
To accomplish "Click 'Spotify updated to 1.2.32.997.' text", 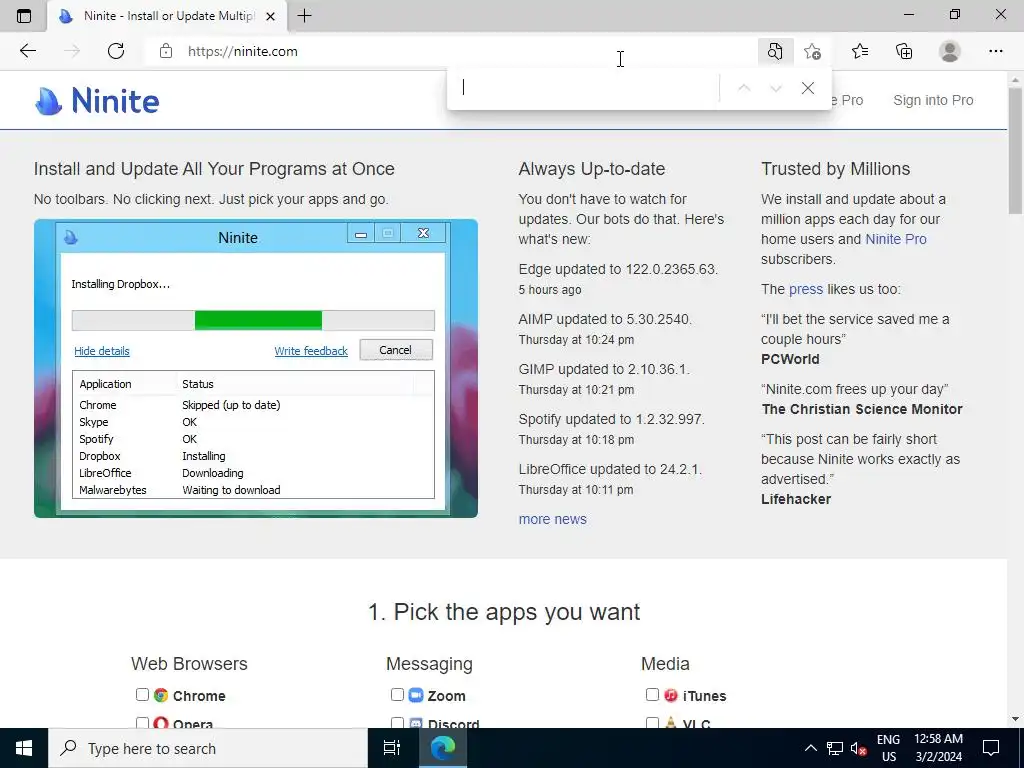I will tap(611, 419).
